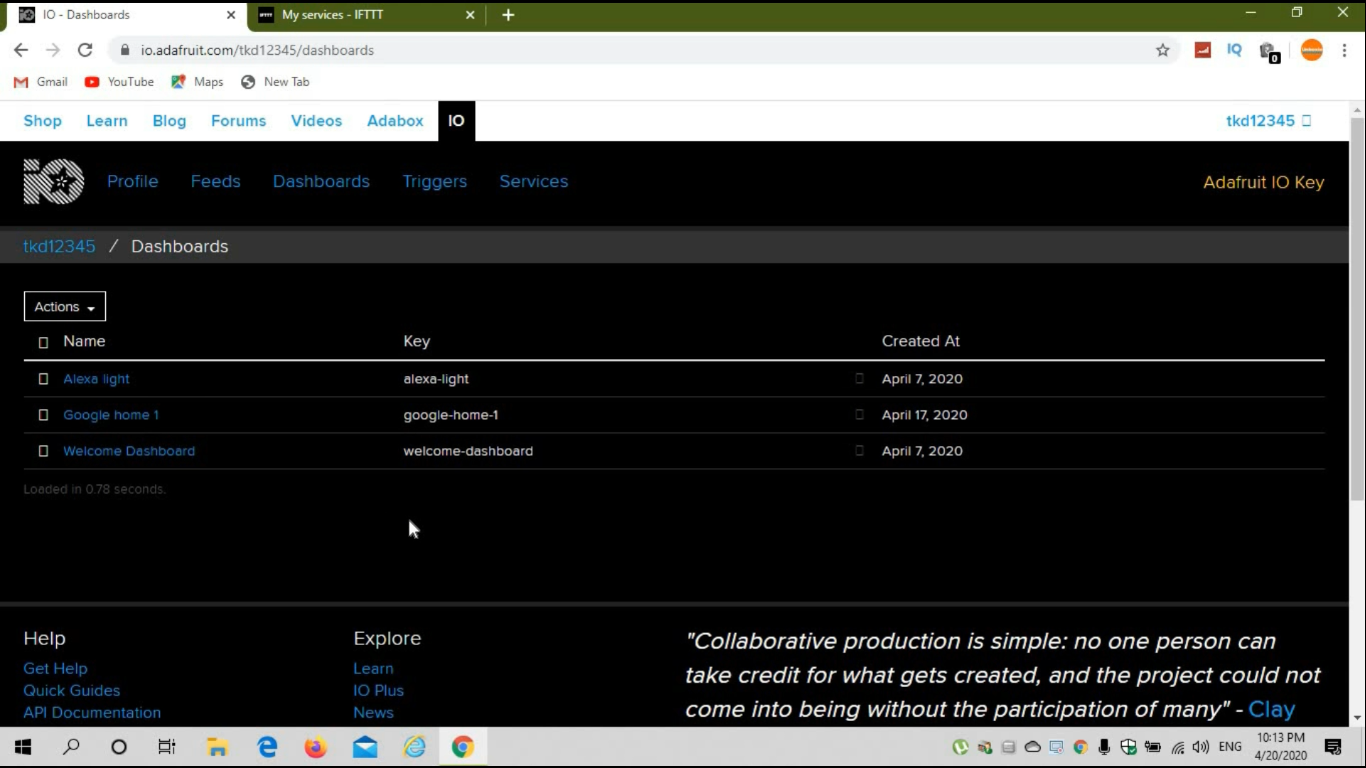This screenshot has width=1366, height=768.
Task: Check the Alexa light row checkbox
Action: (43, 379)
